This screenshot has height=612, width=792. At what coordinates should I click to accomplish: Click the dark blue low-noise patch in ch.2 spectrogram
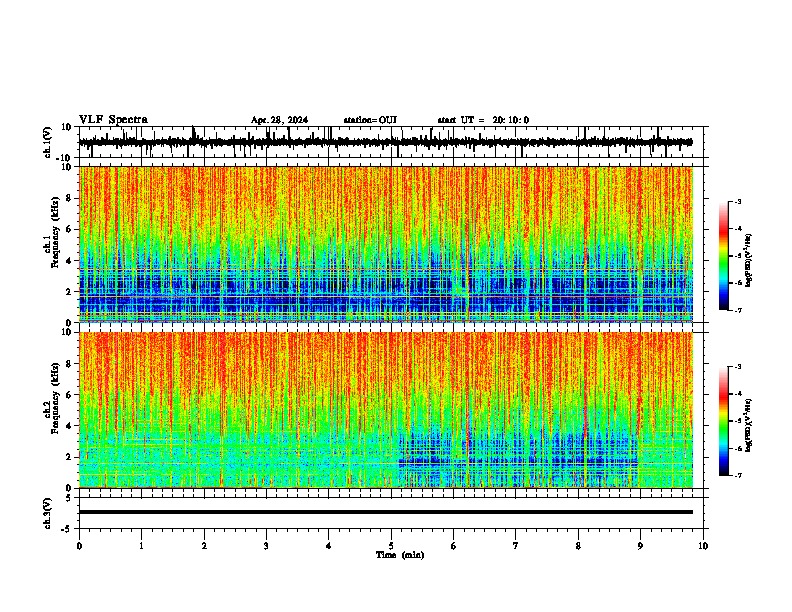[518, 457]
